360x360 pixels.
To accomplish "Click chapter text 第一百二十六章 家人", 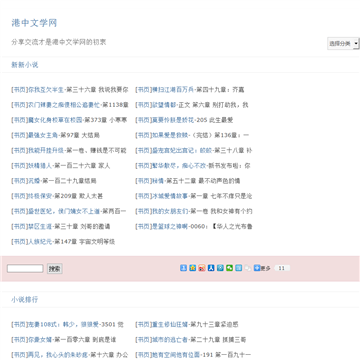I will (x=82, y=166).
